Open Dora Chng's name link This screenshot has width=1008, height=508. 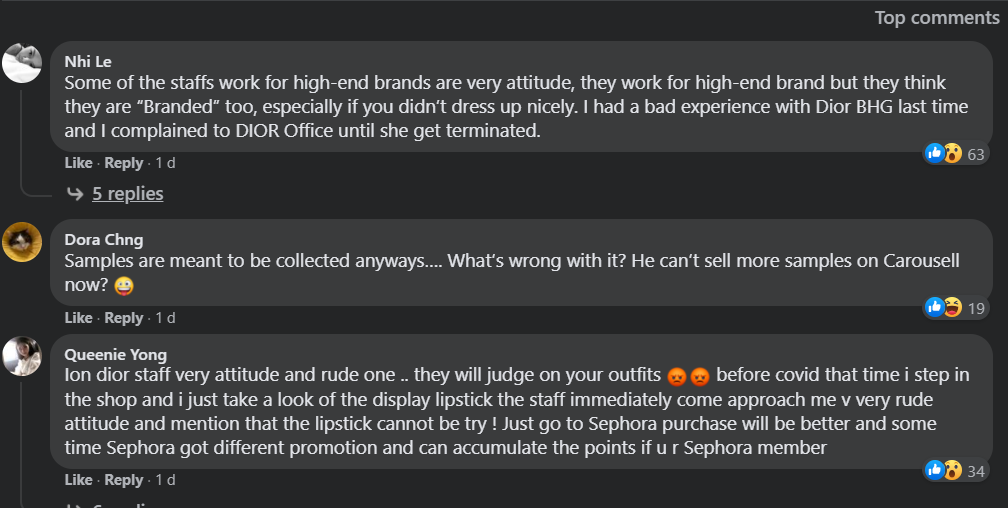pos(104,240)
